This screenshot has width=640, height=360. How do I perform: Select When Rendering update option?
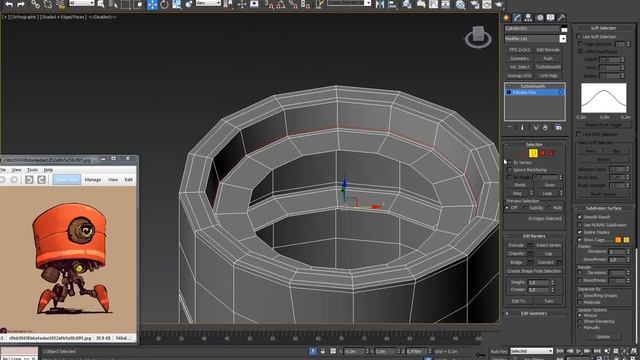coord(580,321)
